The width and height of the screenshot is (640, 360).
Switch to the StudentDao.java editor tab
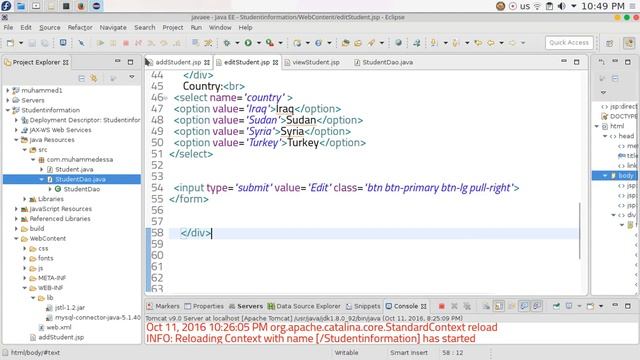point(387,62)
